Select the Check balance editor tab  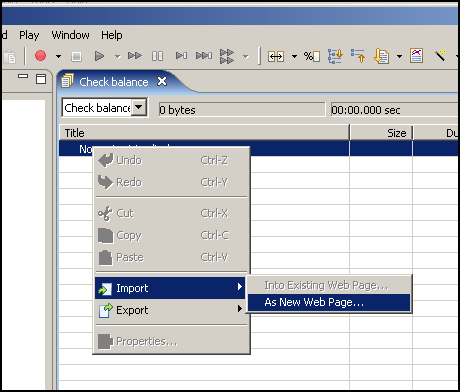pyautogui.click(x=114, y=82)
